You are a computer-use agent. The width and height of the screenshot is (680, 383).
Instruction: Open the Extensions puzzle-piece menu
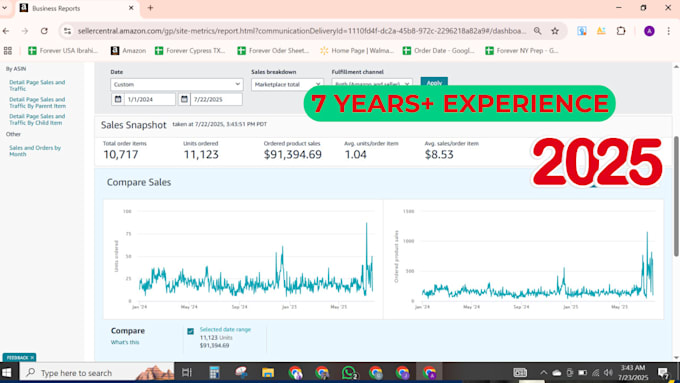coord(621,31)
